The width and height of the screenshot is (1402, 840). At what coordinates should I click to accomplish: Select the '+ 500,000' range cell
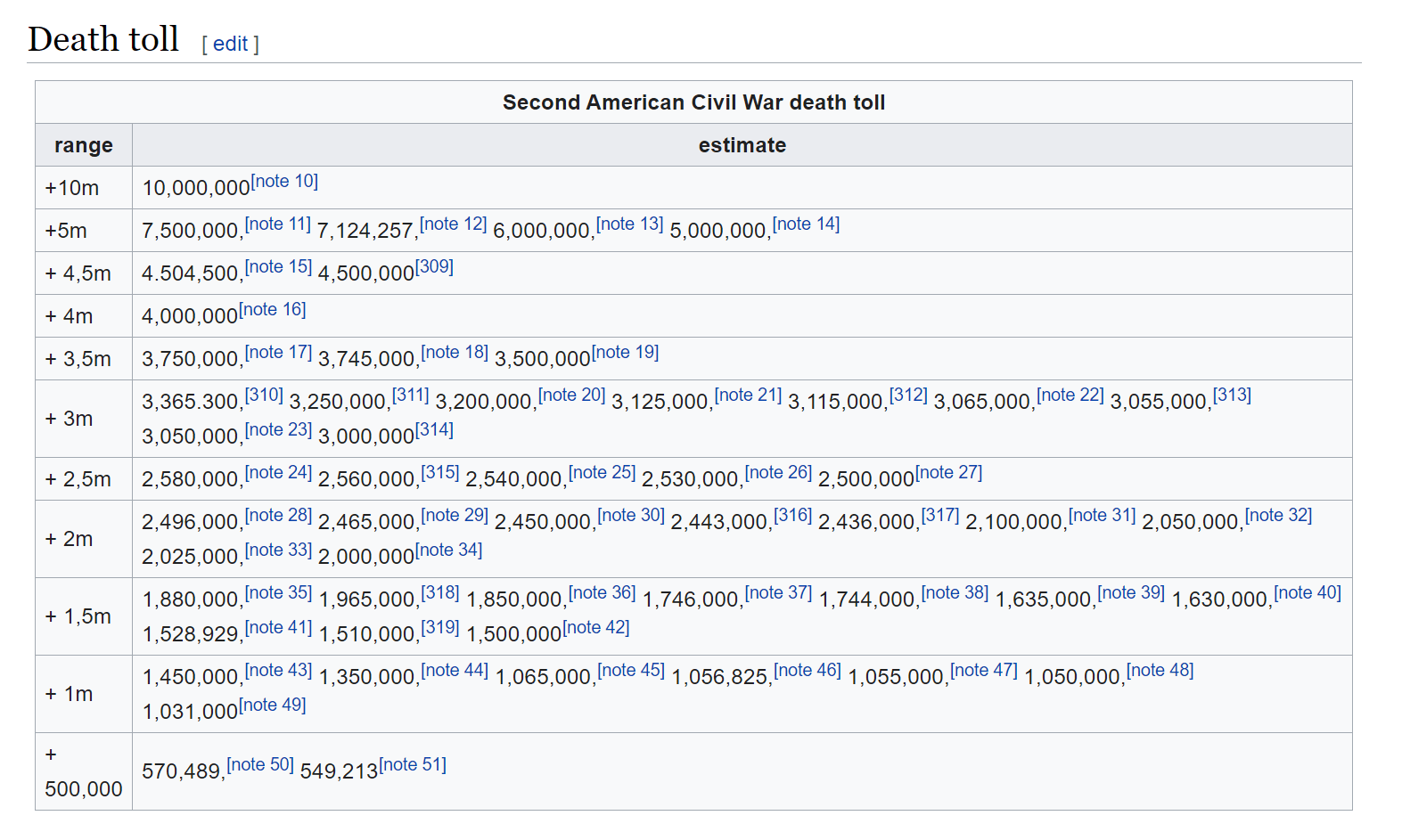click(x=84, y=771)
